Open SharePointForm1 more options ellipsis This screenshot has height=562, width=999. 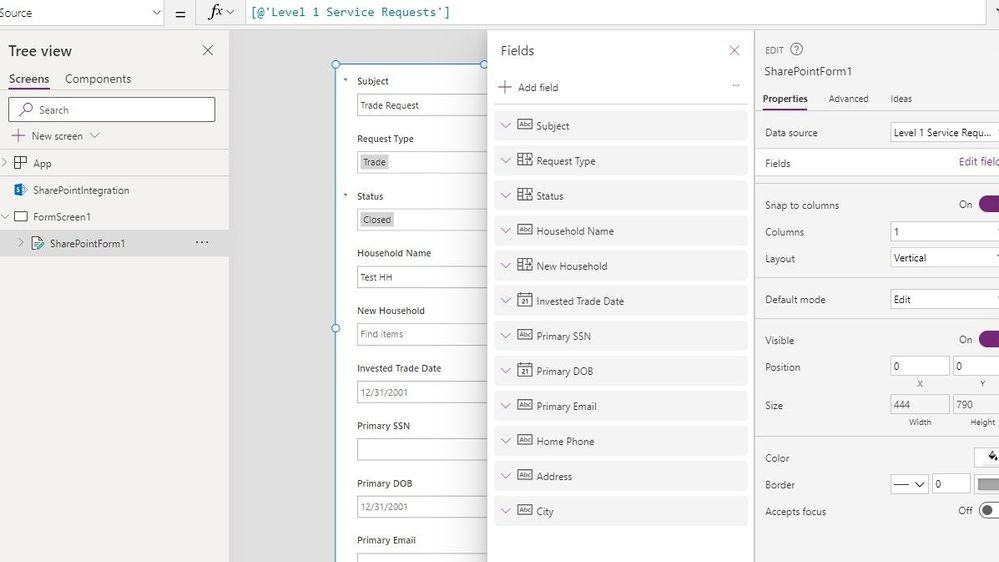202,243
